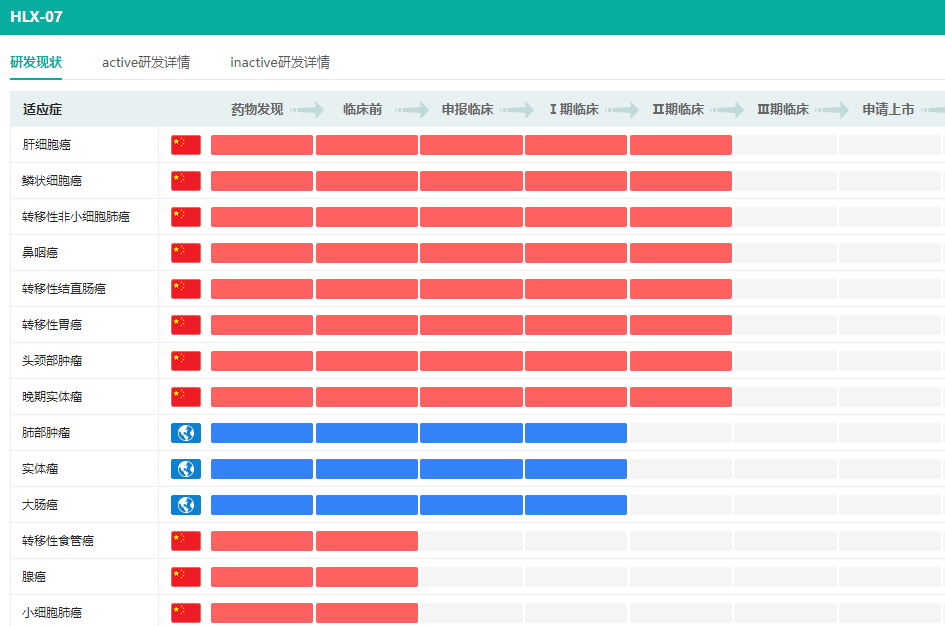Click the globe icon in 大肠癌 row
Image resolution: width=945 pixels, height=626 pixels.
coord(185,505)
